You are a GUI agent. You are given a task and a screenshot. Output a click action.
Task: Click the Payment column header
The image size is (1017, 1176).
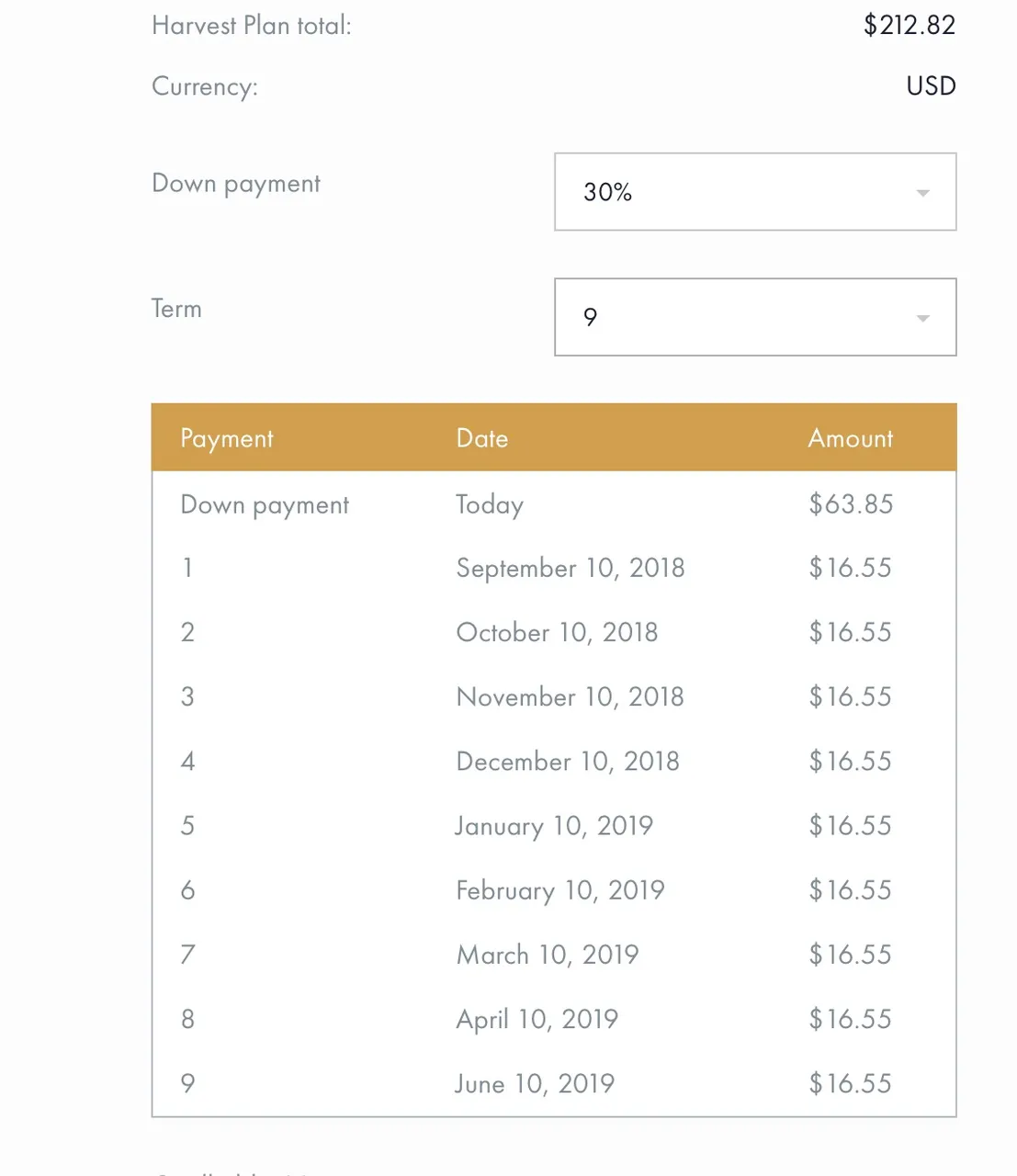[227, 438]
